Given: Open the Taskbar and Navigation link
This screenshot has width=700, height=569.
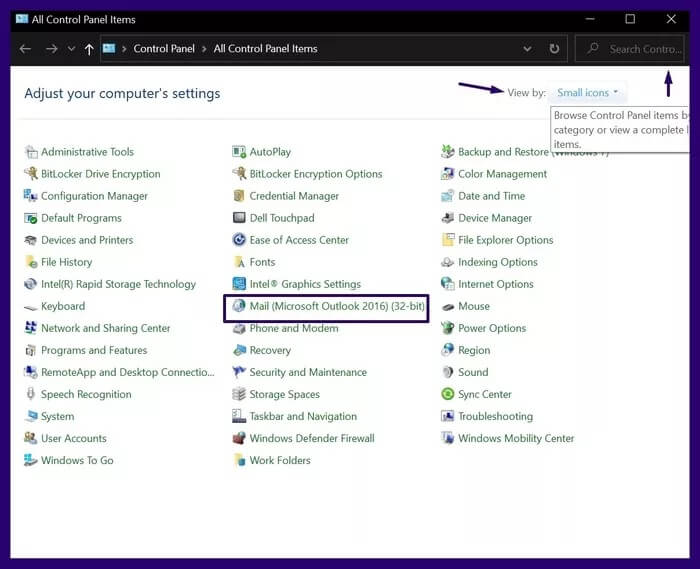Looking at the screenshot, I should click(x=303, y=416).
